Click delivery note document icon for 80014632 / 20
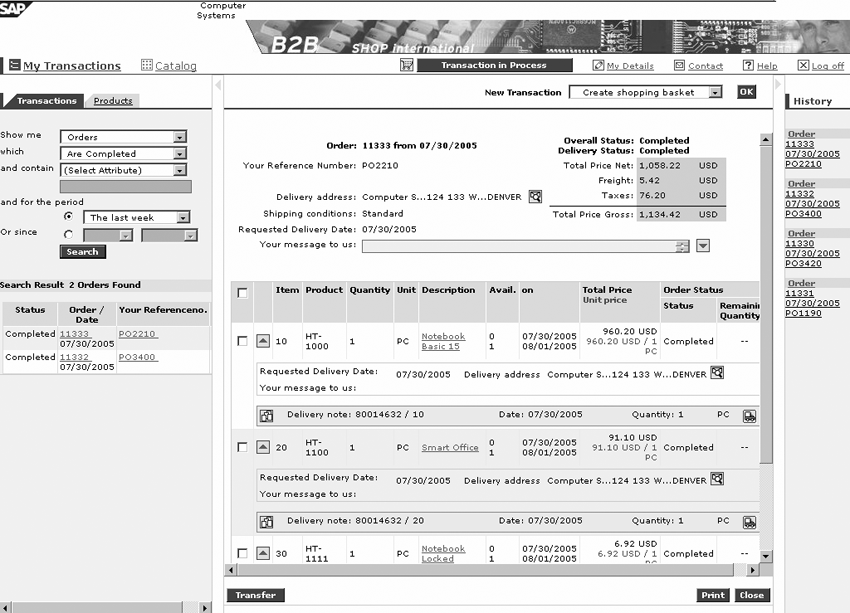 [x=266, y=521]
